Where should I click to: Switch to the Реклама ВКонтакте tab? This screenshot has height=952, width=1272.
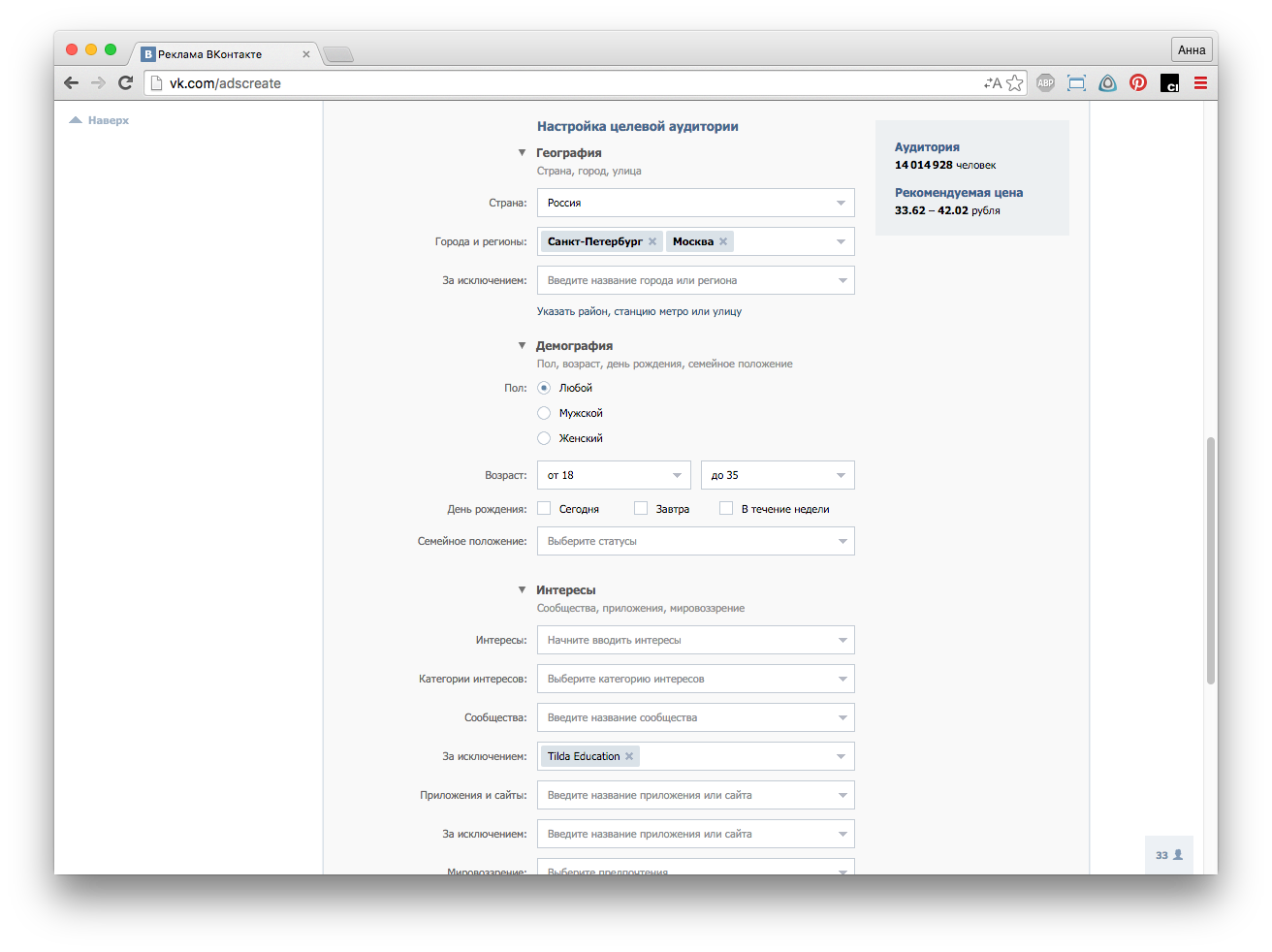pos(221,54)
